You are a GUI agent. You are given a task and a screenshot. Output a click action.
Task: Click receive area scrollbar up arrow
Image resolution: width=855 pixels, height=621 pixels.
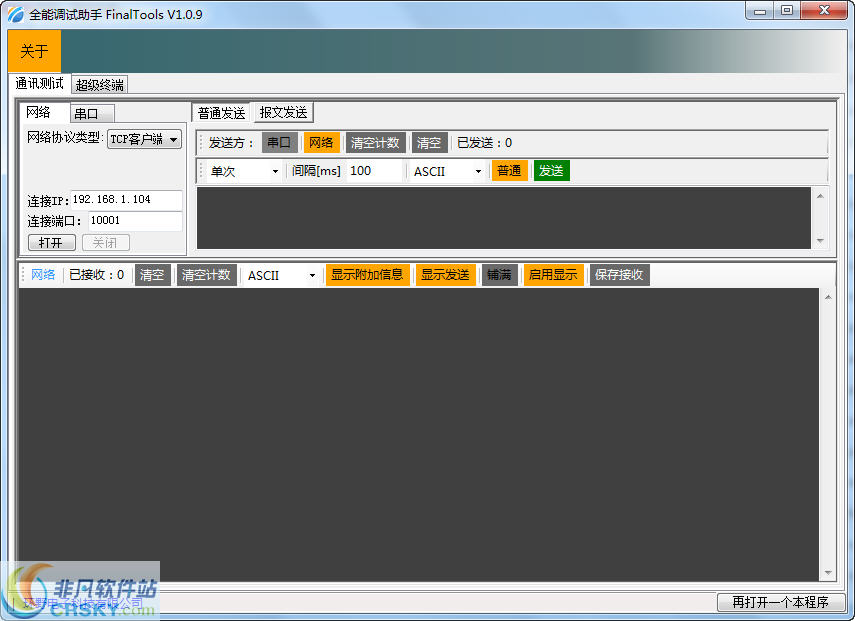click(828, 297)
